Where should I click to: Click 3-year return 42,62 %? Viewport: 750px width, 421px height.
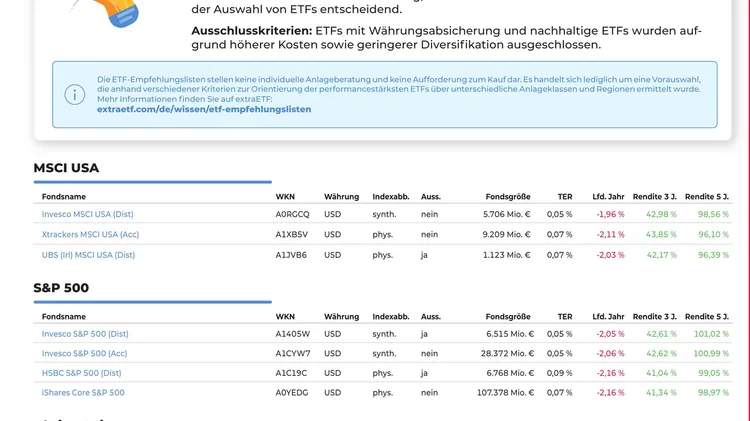(662, 354)
